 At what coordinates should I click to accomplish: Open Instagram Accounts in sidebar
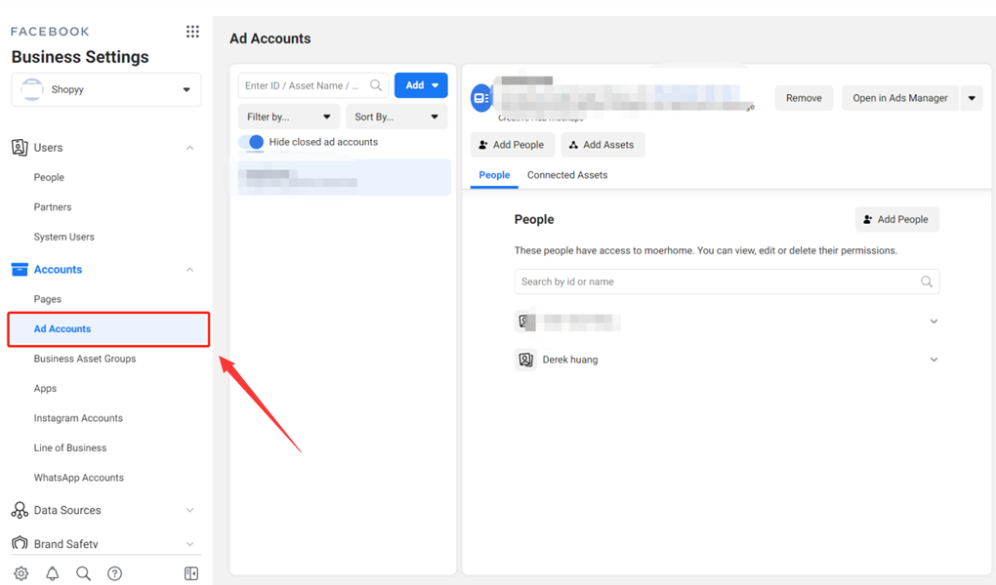pos(78,418)
